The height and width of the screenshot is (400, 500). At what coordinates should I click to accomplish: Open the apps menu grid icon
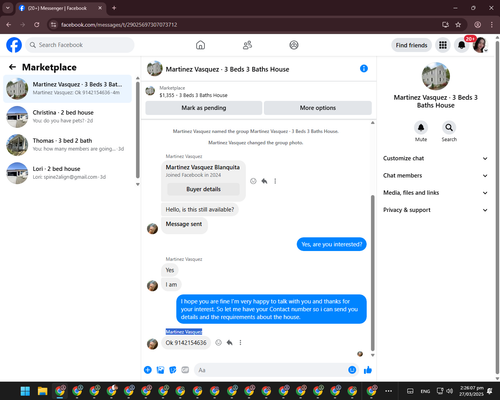click(443, 45)
